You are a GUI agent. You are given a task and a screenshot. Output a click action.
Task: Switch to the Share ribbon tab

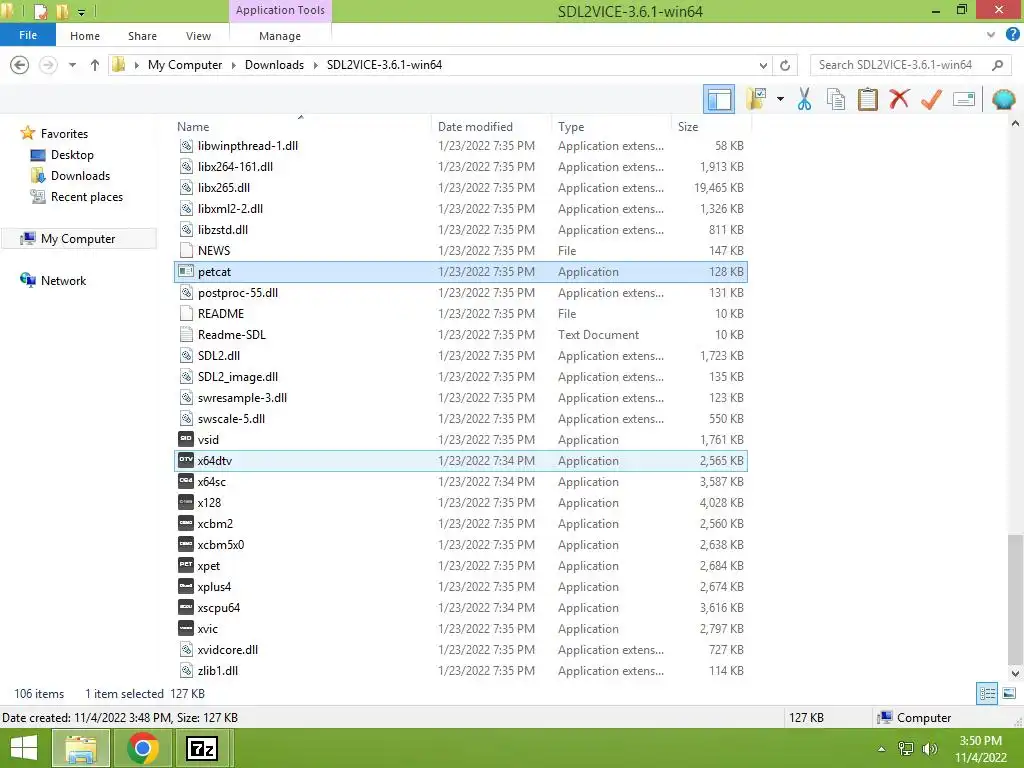(142, 36)
